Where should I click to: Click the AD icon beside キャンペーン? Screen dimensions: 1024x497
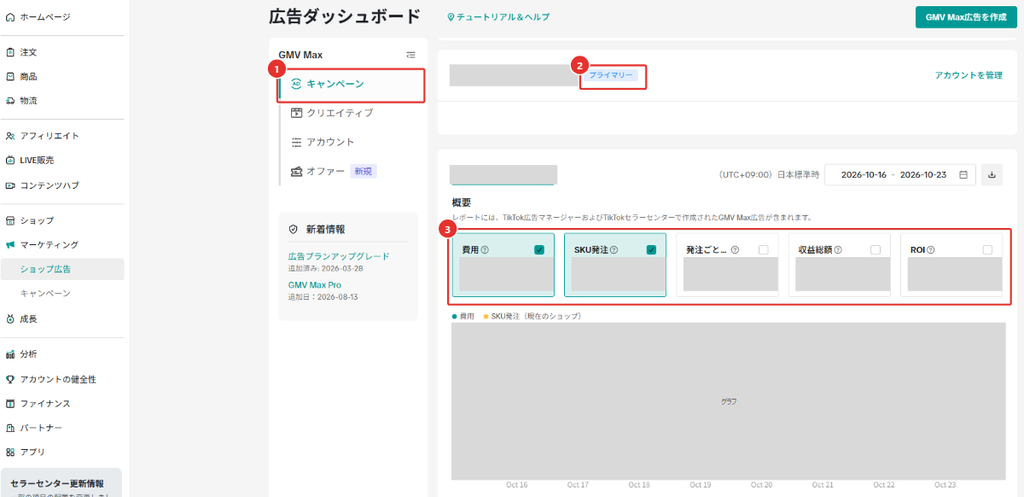click(x=296, y=84)
